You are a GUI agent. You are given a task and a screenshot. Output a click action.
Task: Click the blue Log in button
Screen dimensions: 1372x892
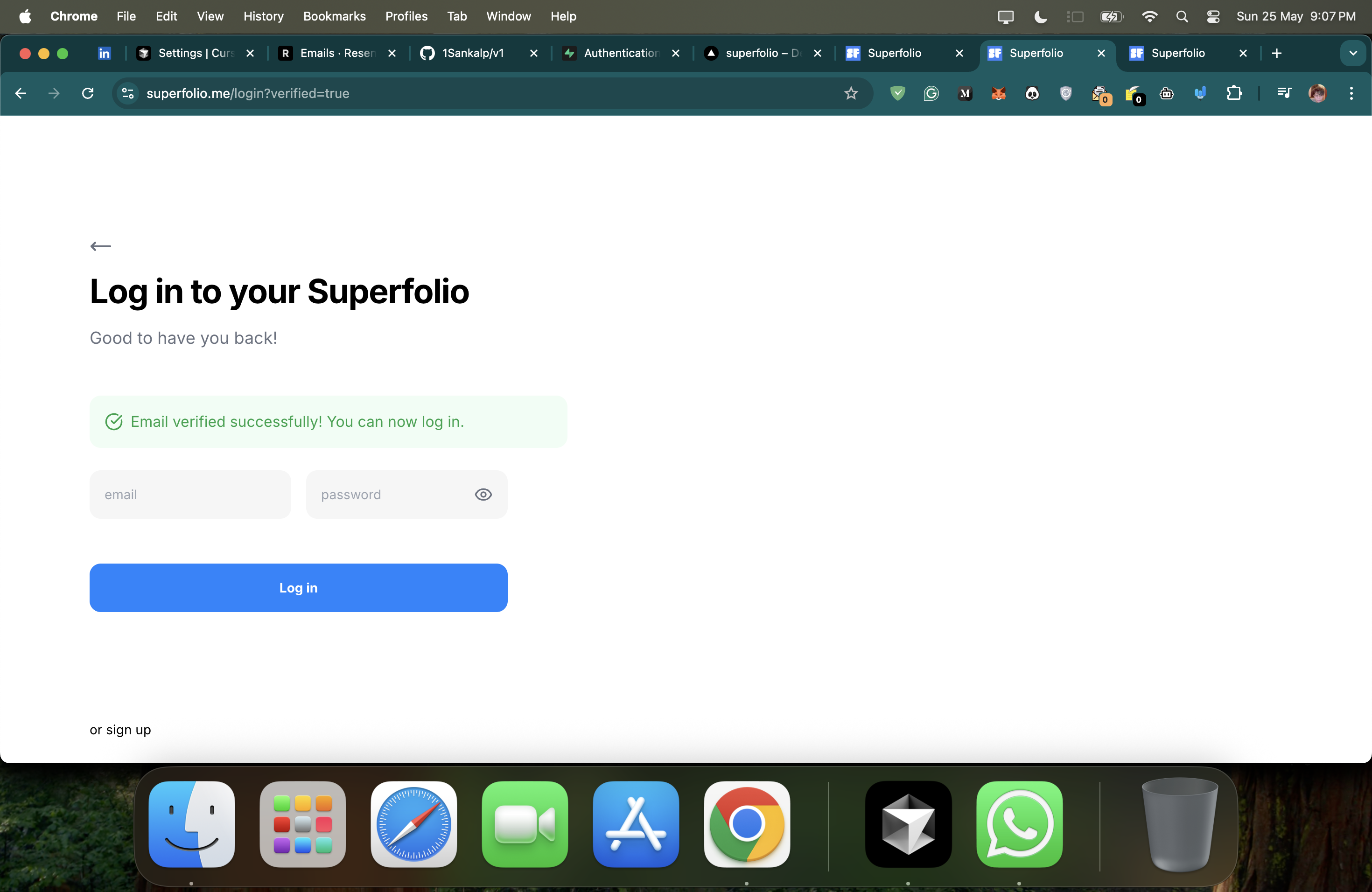pyautogui.click(x=299, y=588)
